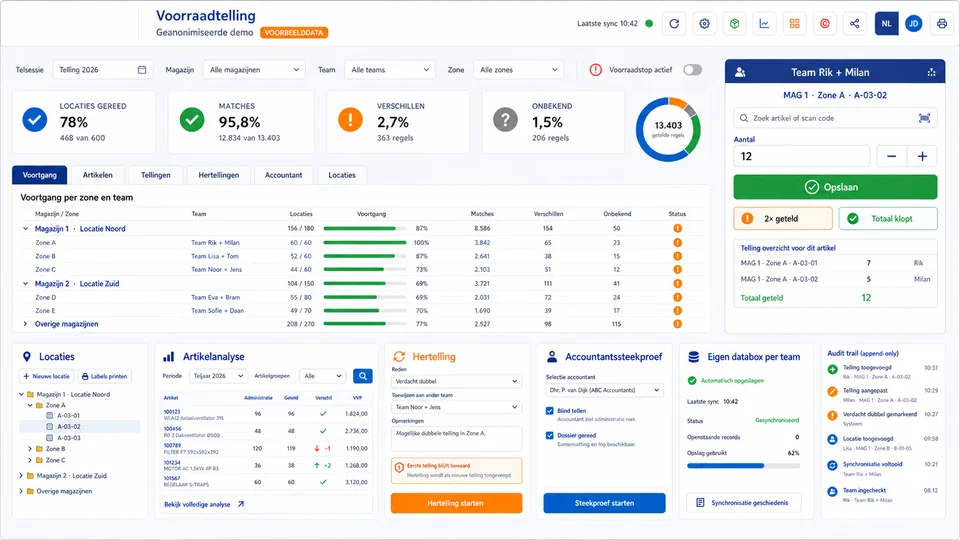Click the orange grid tiles icon
960x540 pixels.
[x=795, y=24]
